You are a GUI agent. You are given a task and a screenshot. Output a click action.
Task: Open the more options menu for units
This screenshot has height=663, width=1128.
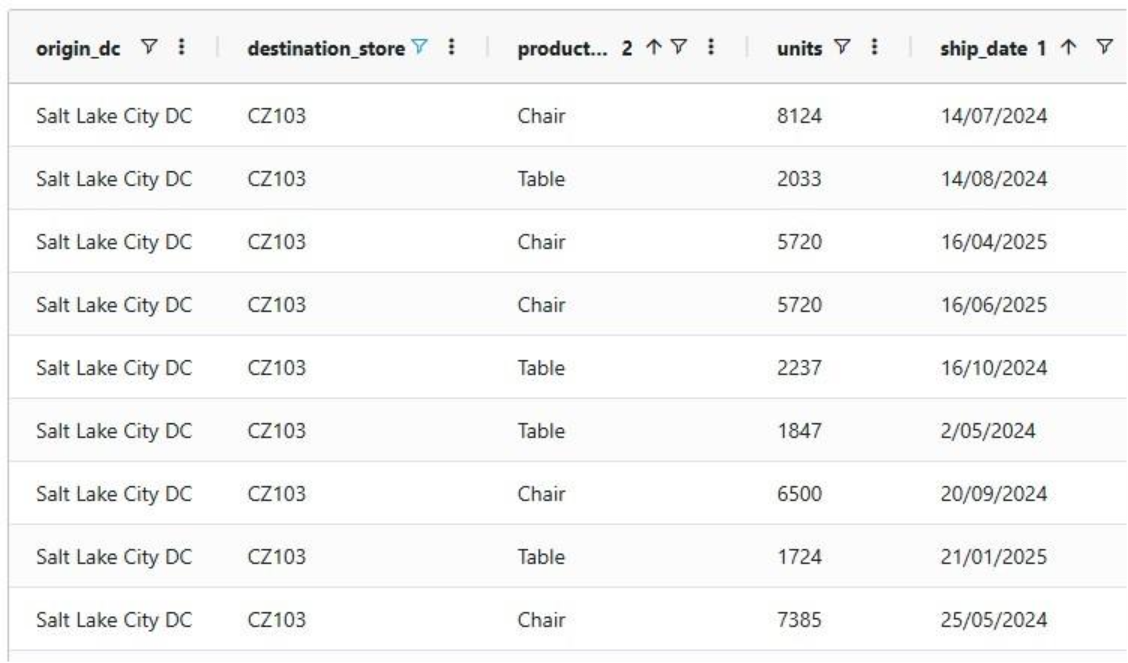(x=872, y=45)
